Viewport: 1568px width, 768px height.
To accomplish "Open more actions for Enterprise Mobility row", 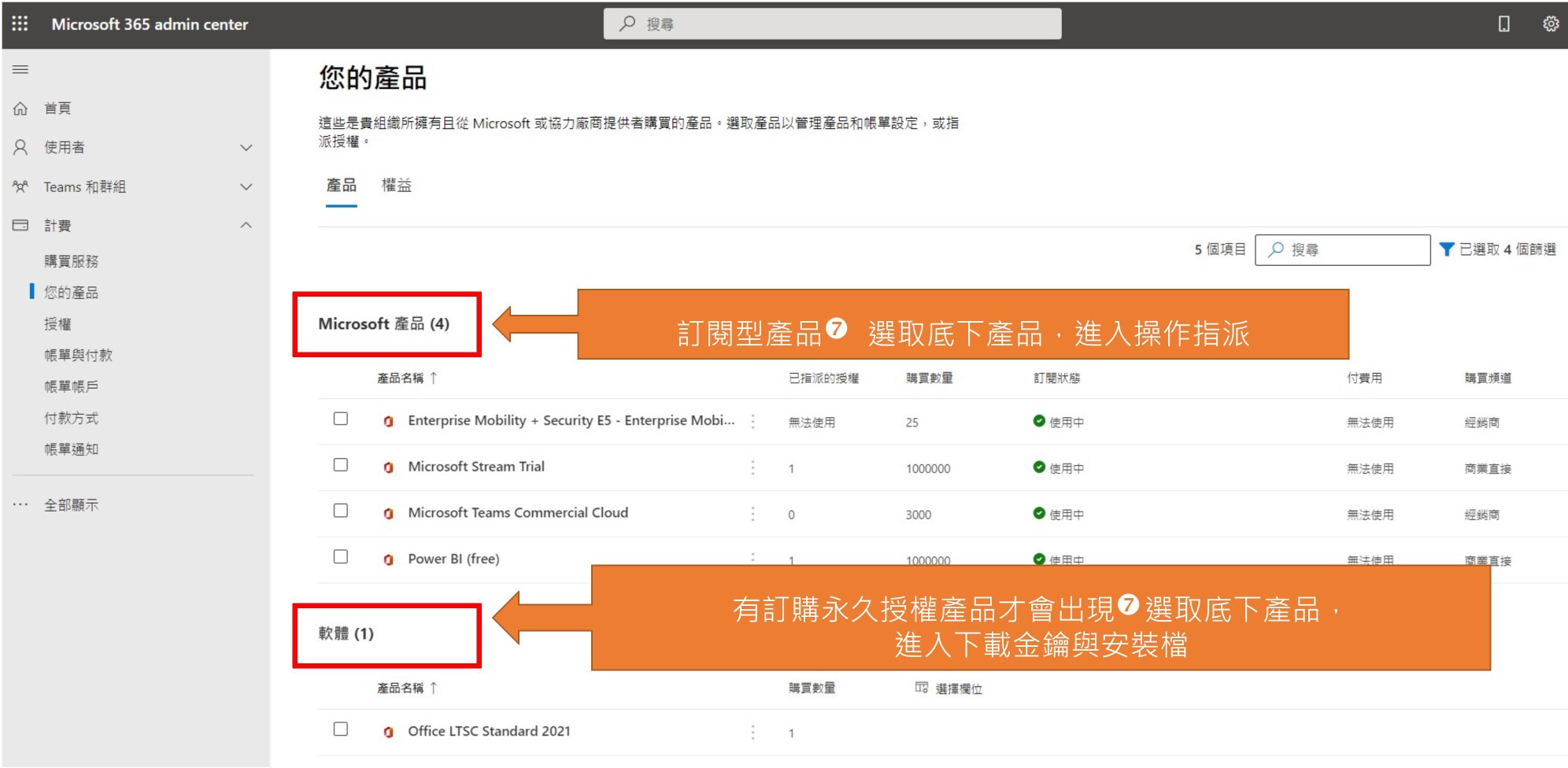I will [753, 421].
